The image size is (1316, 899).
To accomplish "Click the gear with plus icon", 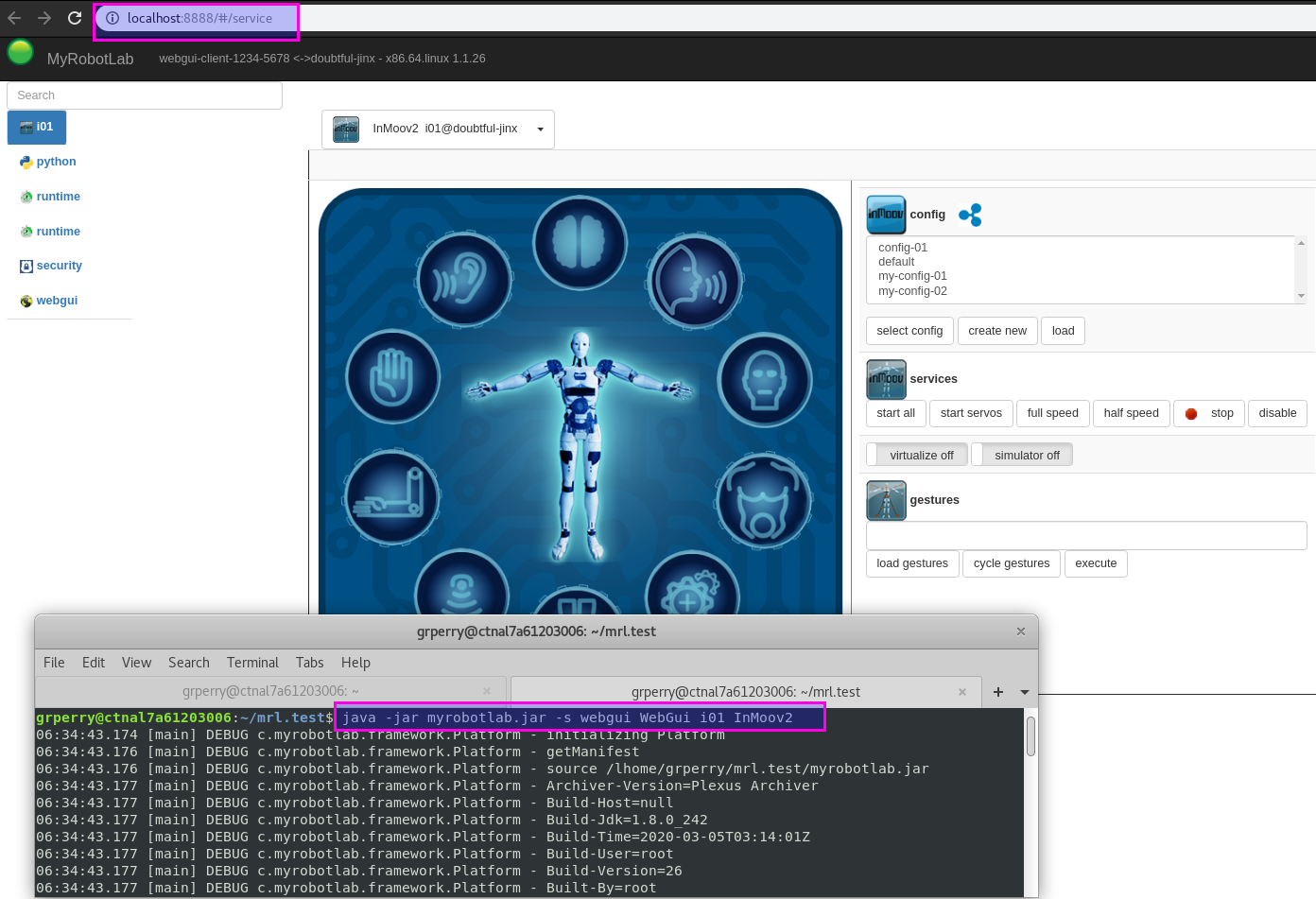I will (692, 591).
